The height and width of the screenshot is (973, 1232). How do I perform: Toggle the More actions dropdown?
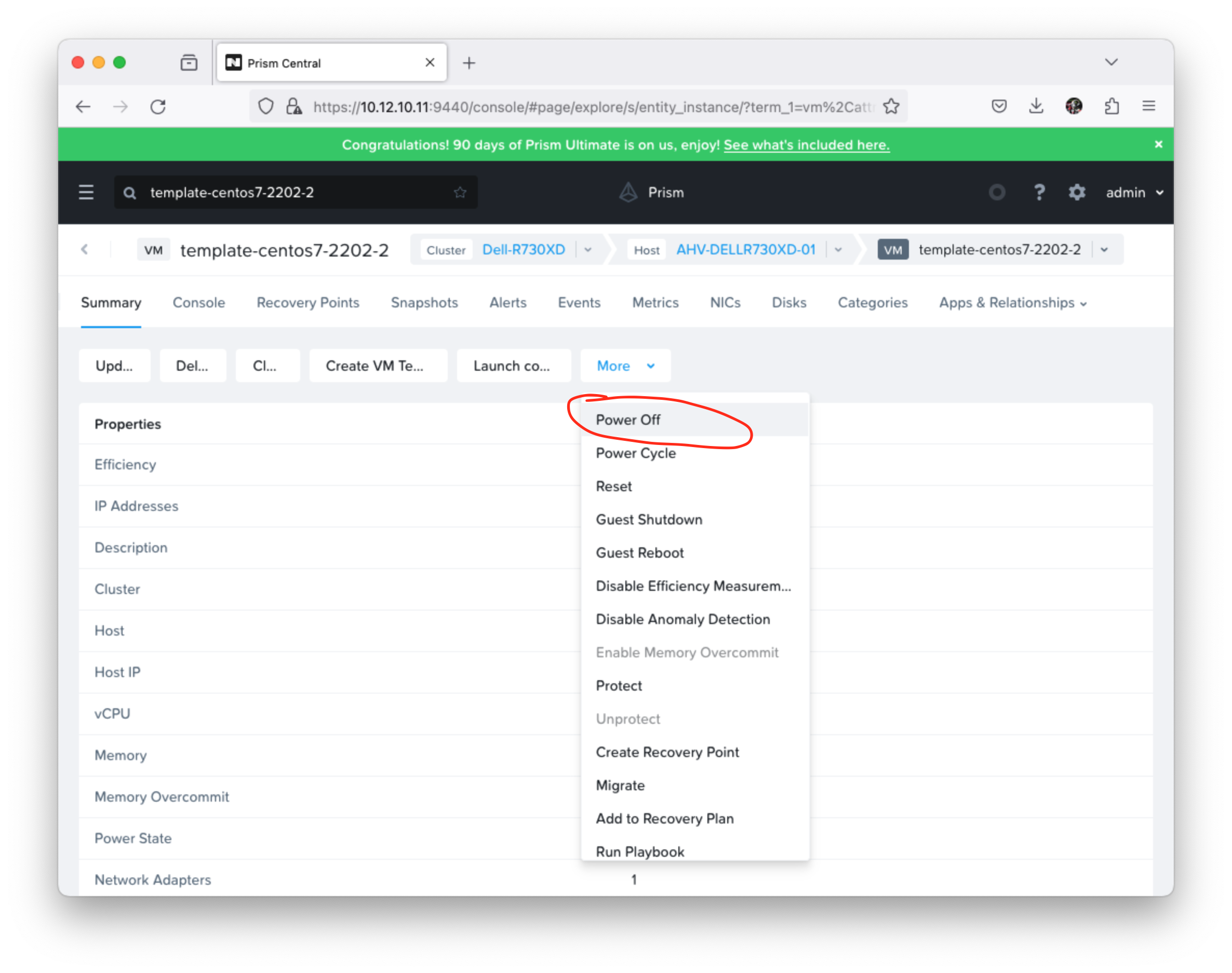tap(626, 366)
